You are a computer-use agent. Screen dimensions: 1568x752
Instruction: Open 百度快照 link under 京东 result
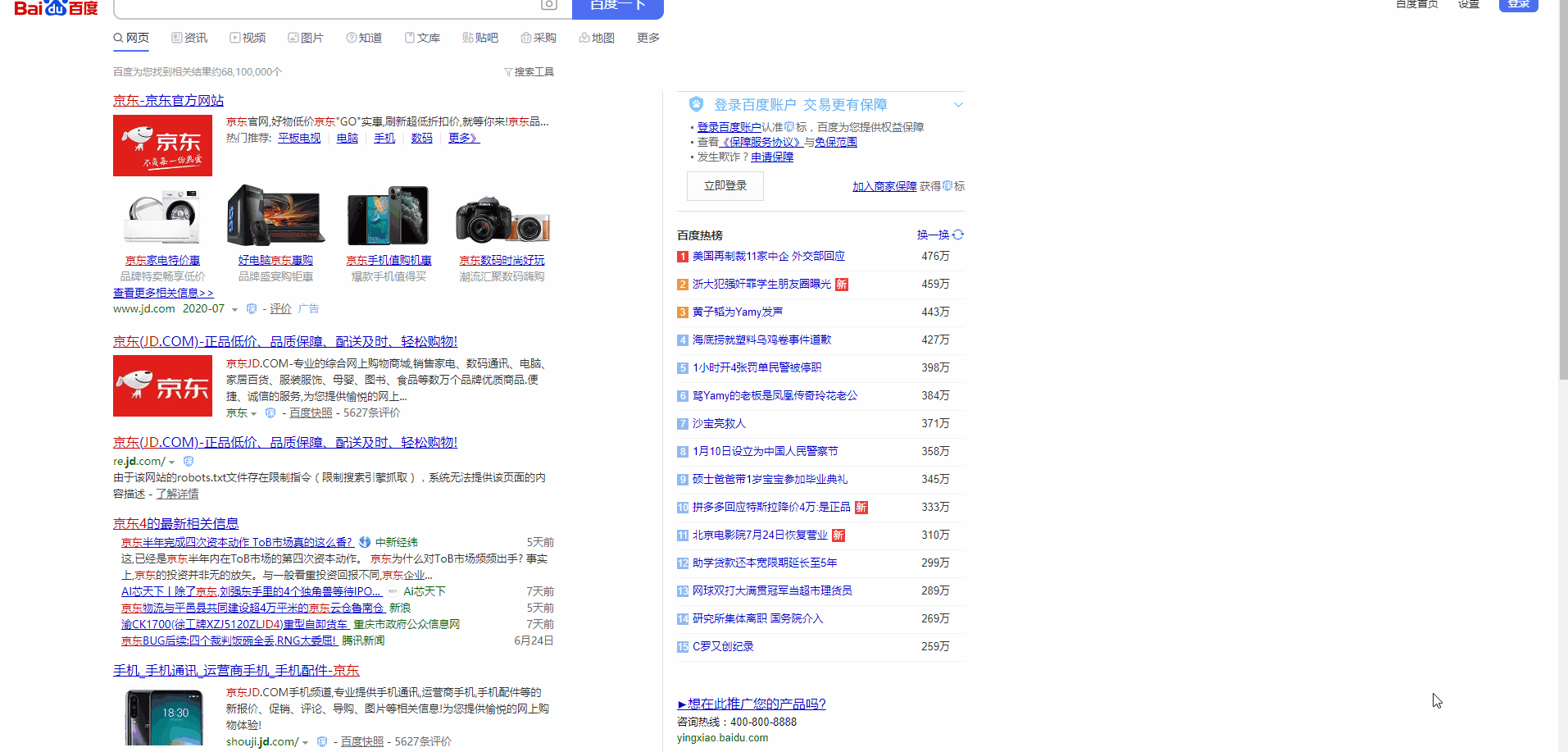pyautogui.click(x=311, y=412)
